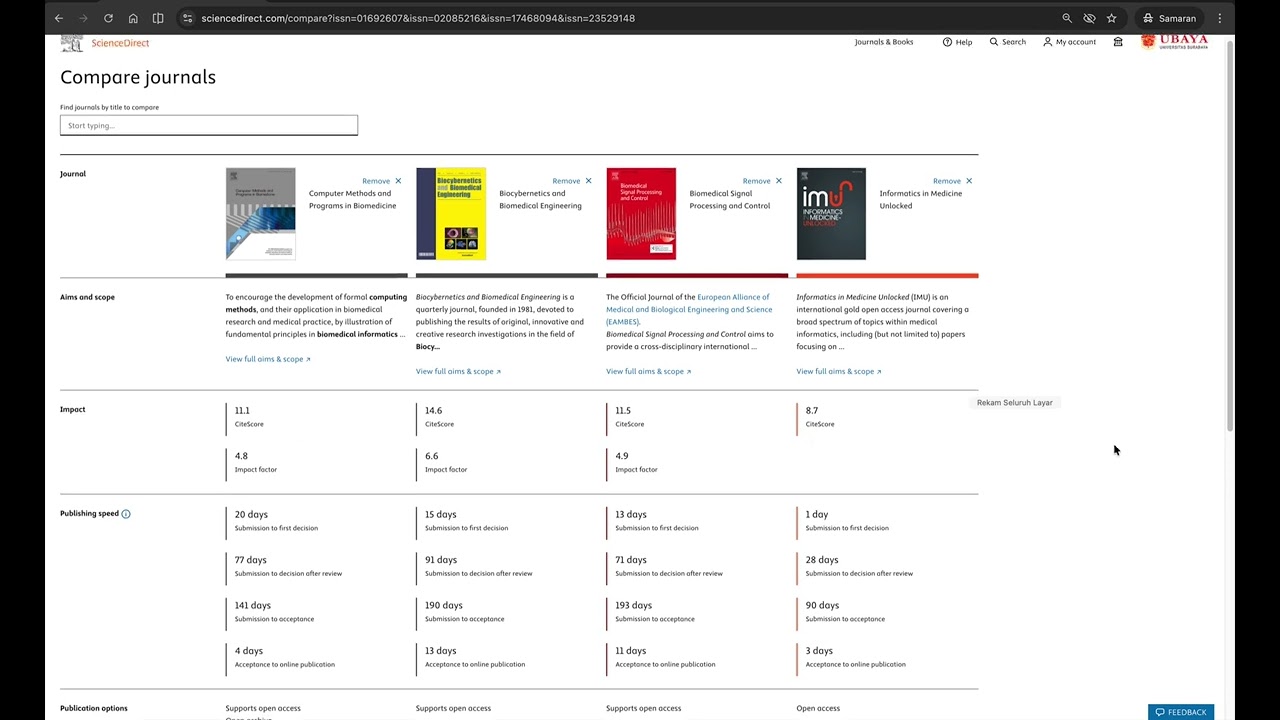Image resolution: width=1280 pixels, height=720 pixels.
Task: Select CiteScore value 8.7
Action: coord(812,410)
